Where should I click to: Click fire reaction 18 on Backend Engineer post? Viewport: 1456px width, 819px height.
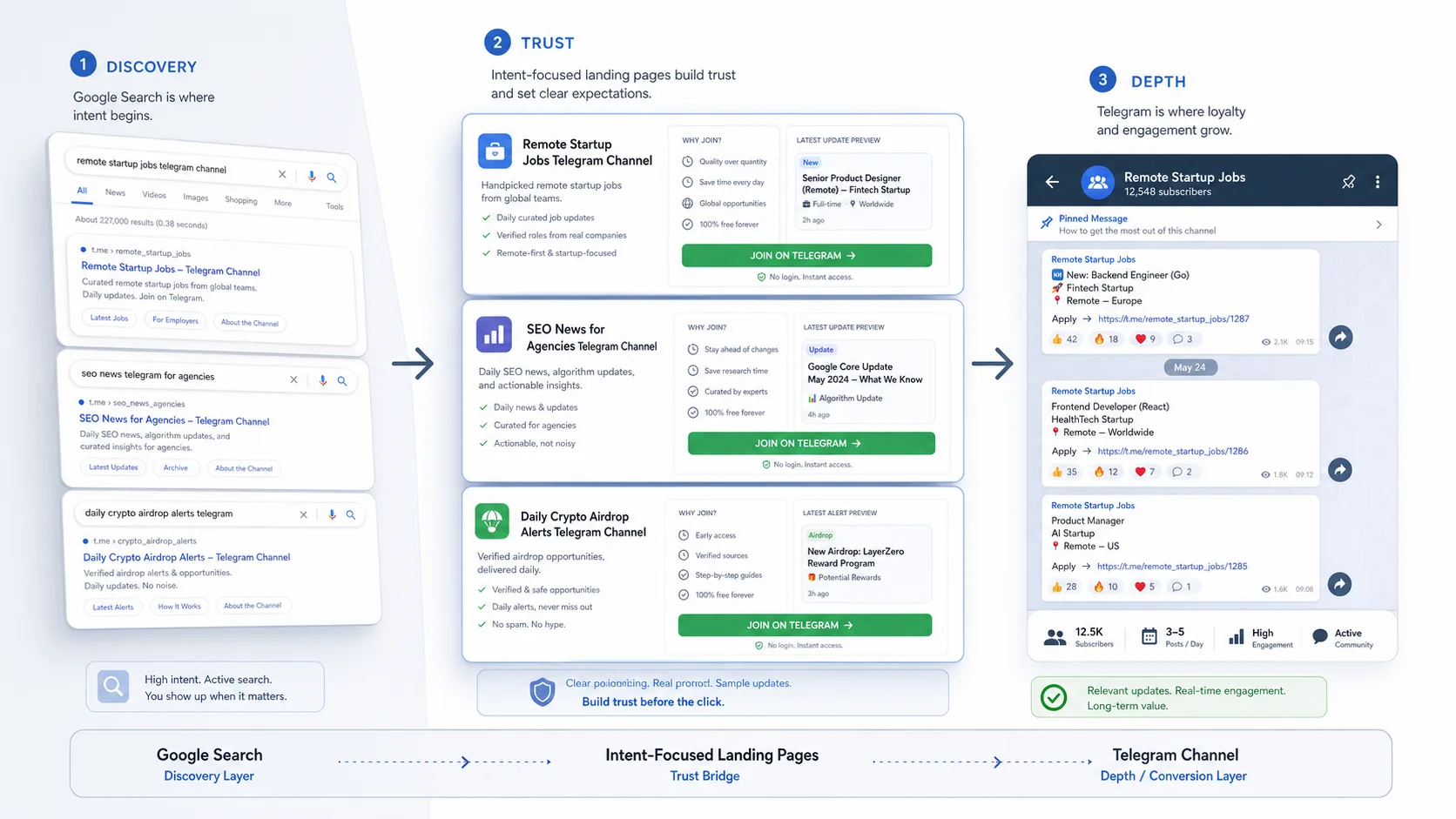click(1106, 339)
